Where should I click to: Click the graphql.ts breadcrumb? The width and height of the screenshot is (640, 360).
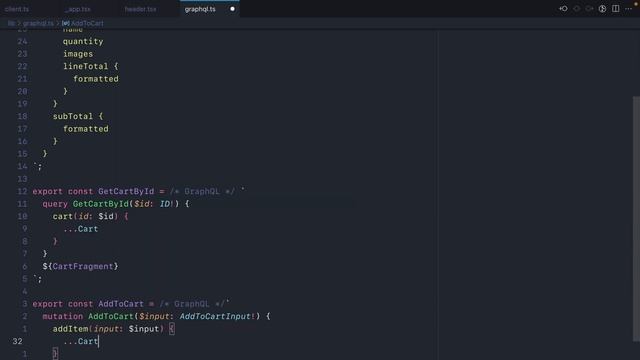(38, 24)
